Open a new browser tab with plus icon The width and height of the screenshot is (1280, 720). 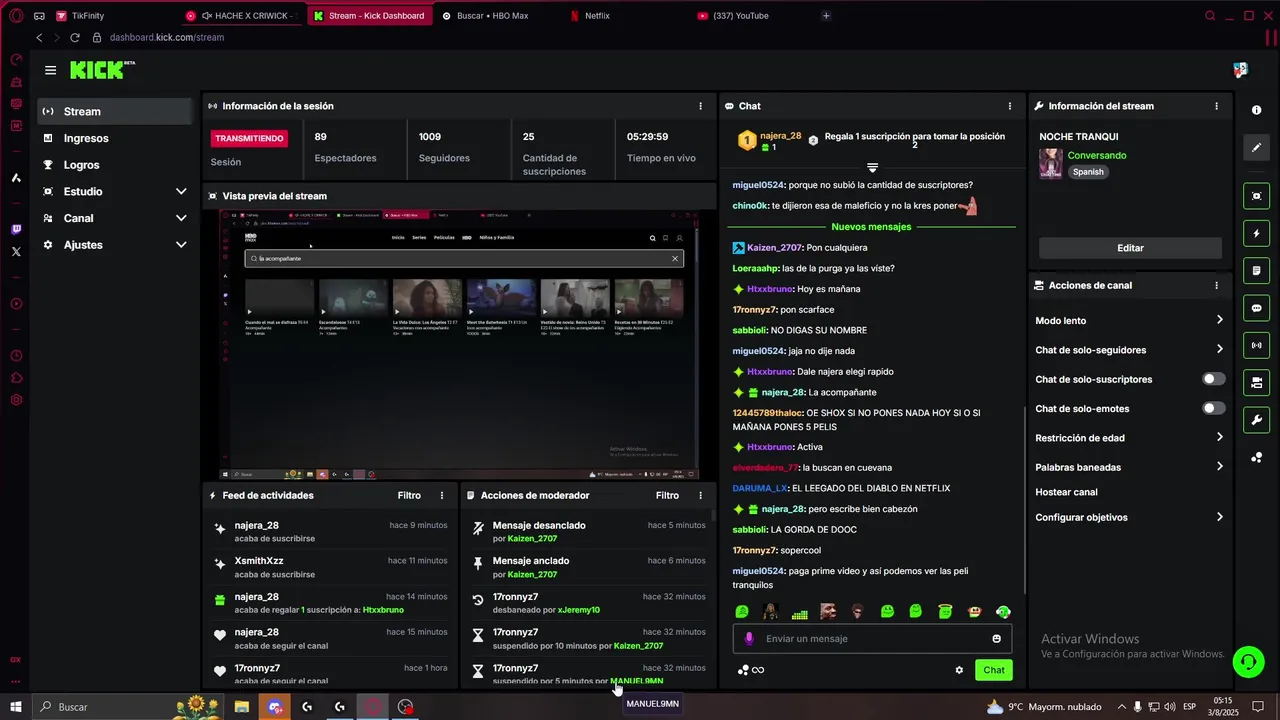click(x=826, y=15)
